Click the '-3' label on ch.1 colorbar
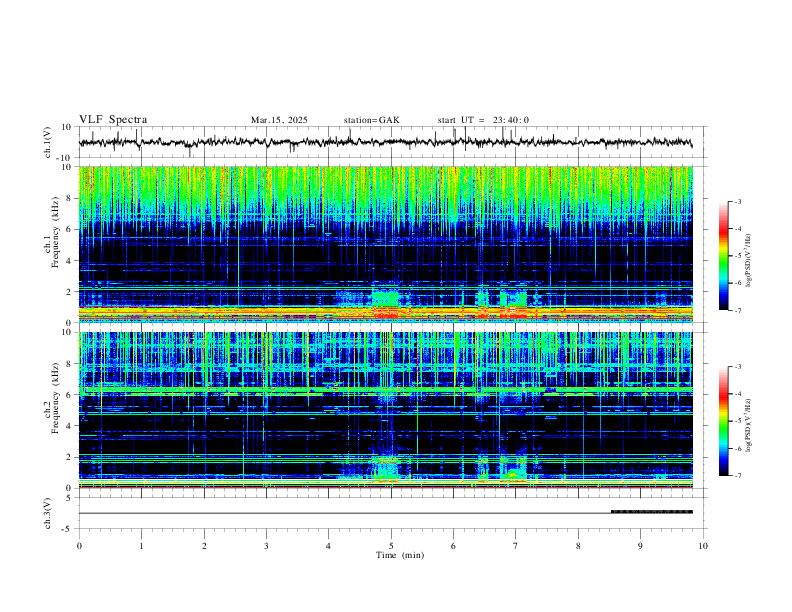 click(738, 201)
